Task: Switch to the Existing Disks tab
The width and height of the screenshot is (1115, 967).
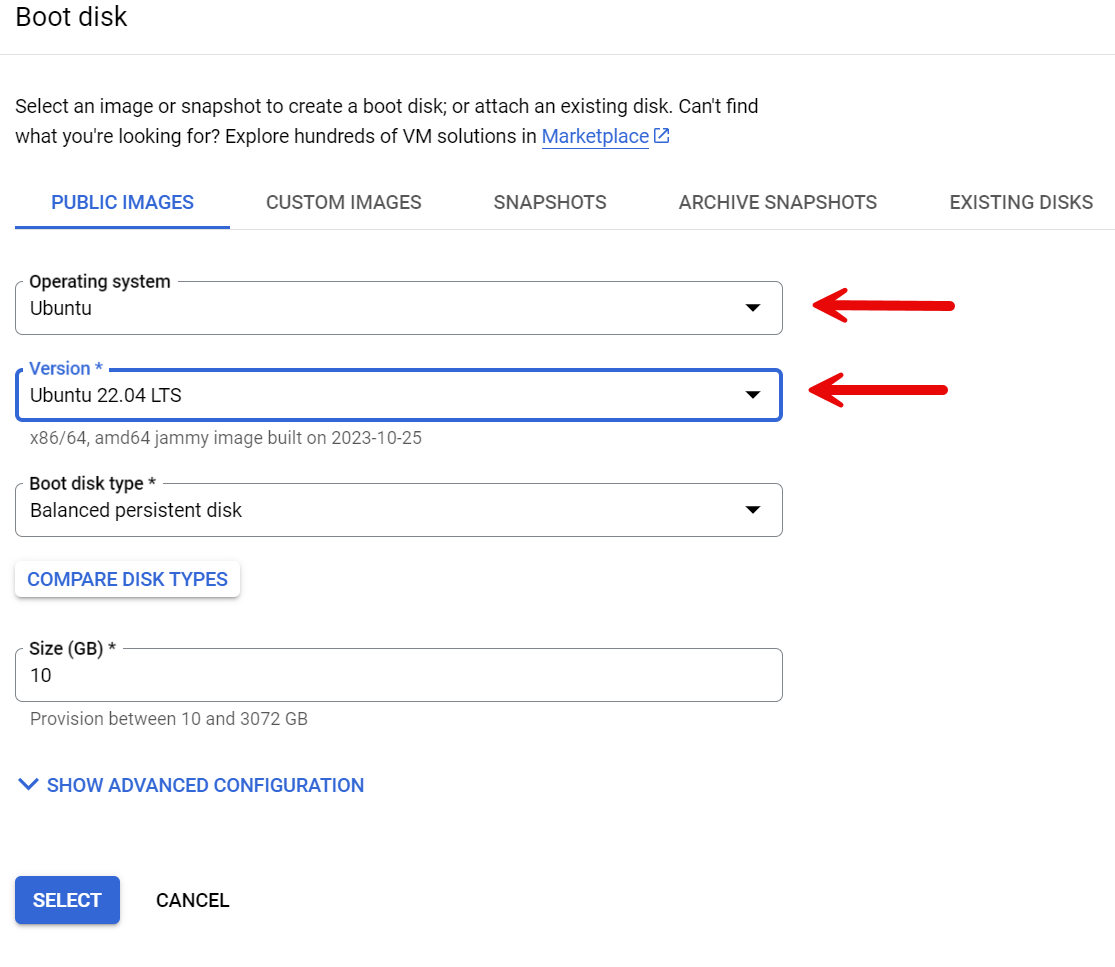Action: [x=1020, y=203]
